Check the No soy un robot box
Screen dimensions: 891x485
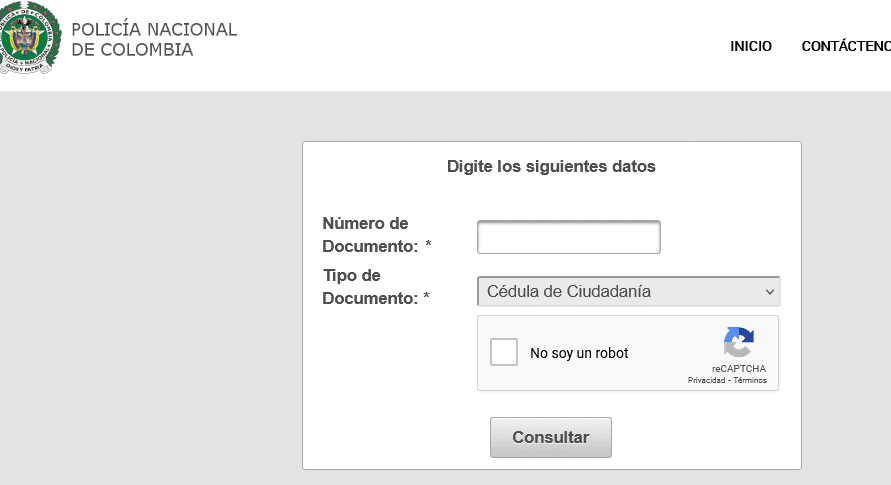point(504,352)
